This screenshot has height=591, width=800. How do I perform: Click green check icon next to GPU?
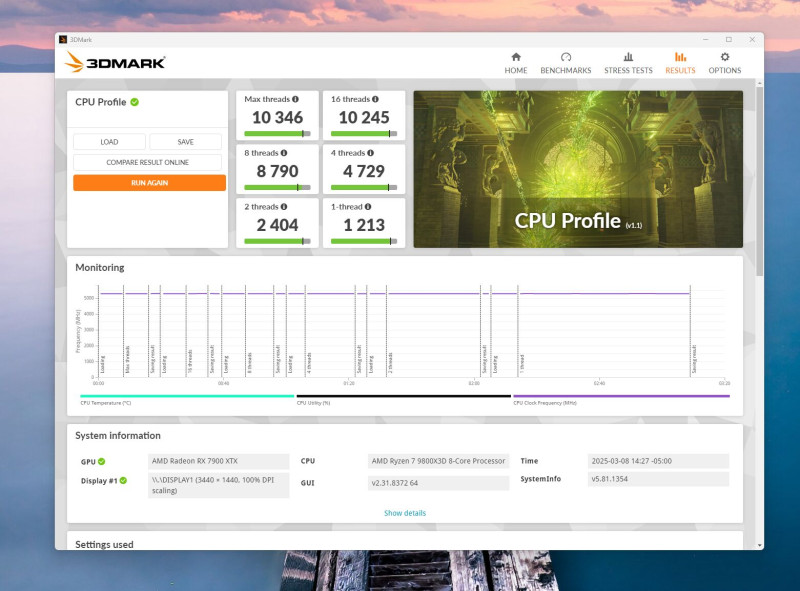coord(102,461)
